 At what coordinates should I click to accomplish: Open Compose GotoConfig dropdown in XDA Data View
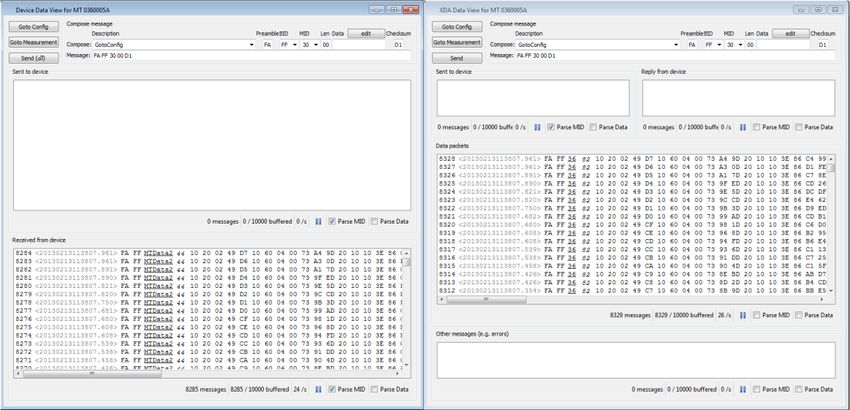coord(675,45)
